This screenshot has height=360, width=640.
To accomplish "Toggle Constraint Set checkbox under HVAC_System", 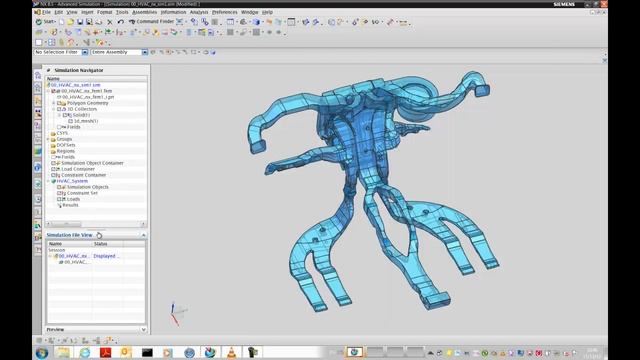I will [59, 193].
